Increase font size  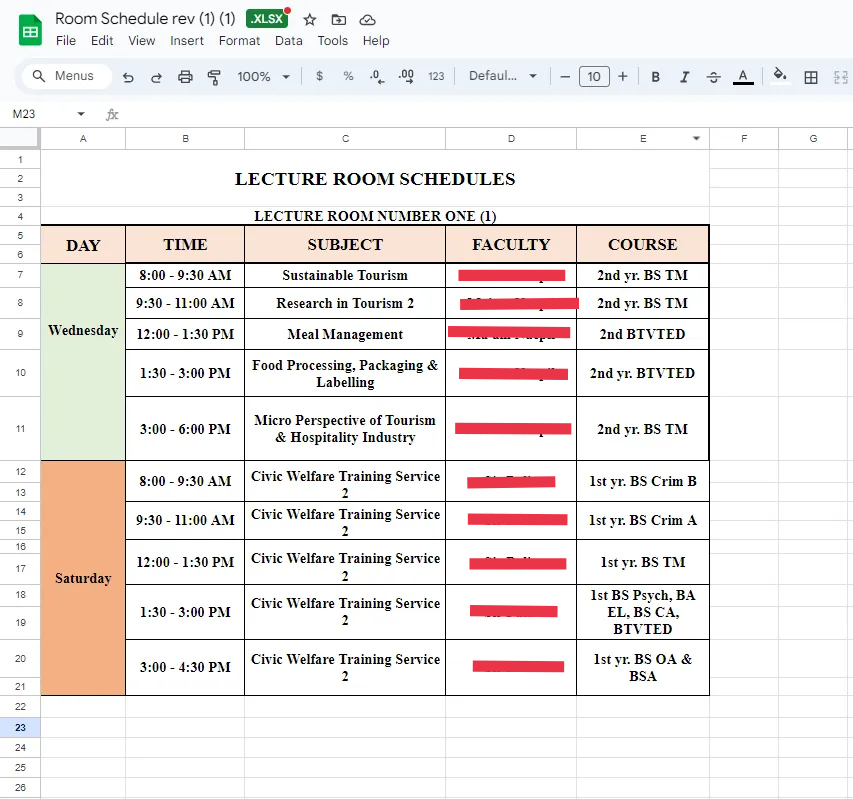(623, 77)
